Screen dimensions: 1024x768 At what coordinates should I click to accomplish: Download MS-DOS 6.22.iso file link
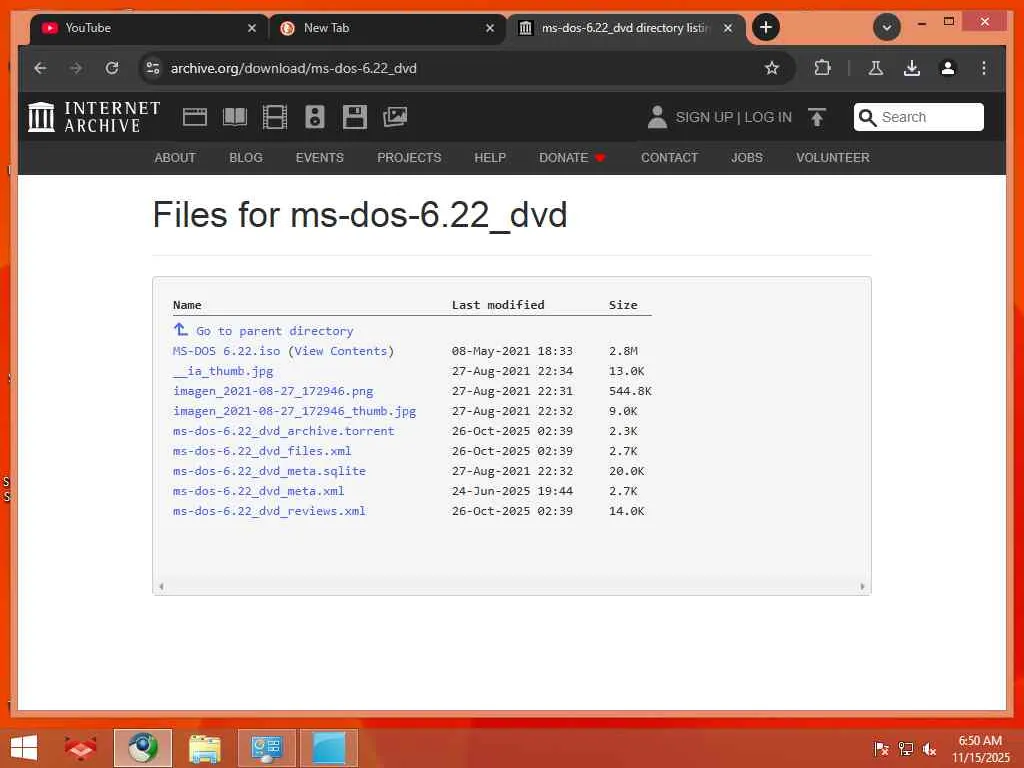(227, 351)
